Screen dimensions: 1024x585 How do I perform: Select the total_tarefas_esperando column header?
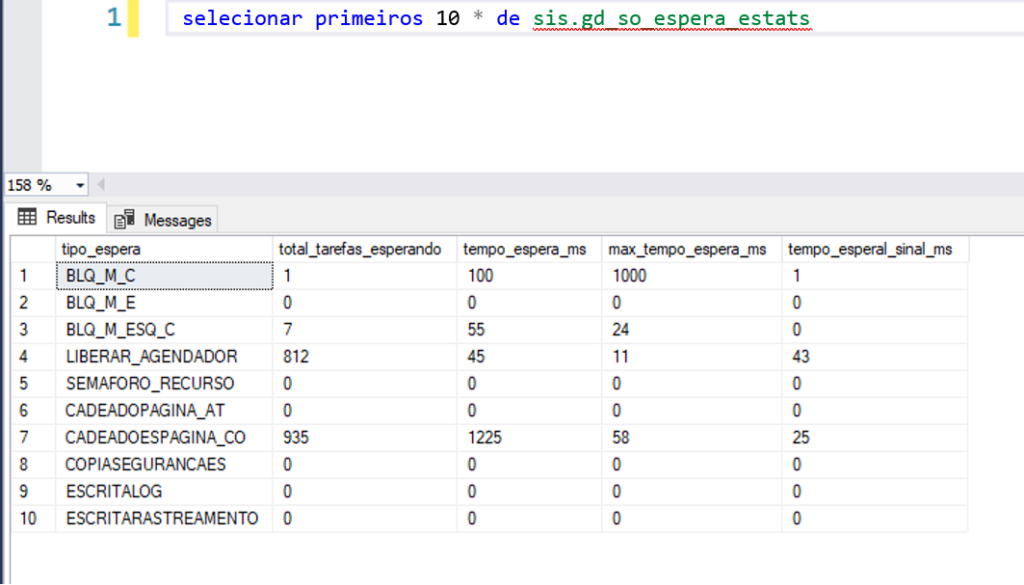pyautogui.click(x=364, y=249)
